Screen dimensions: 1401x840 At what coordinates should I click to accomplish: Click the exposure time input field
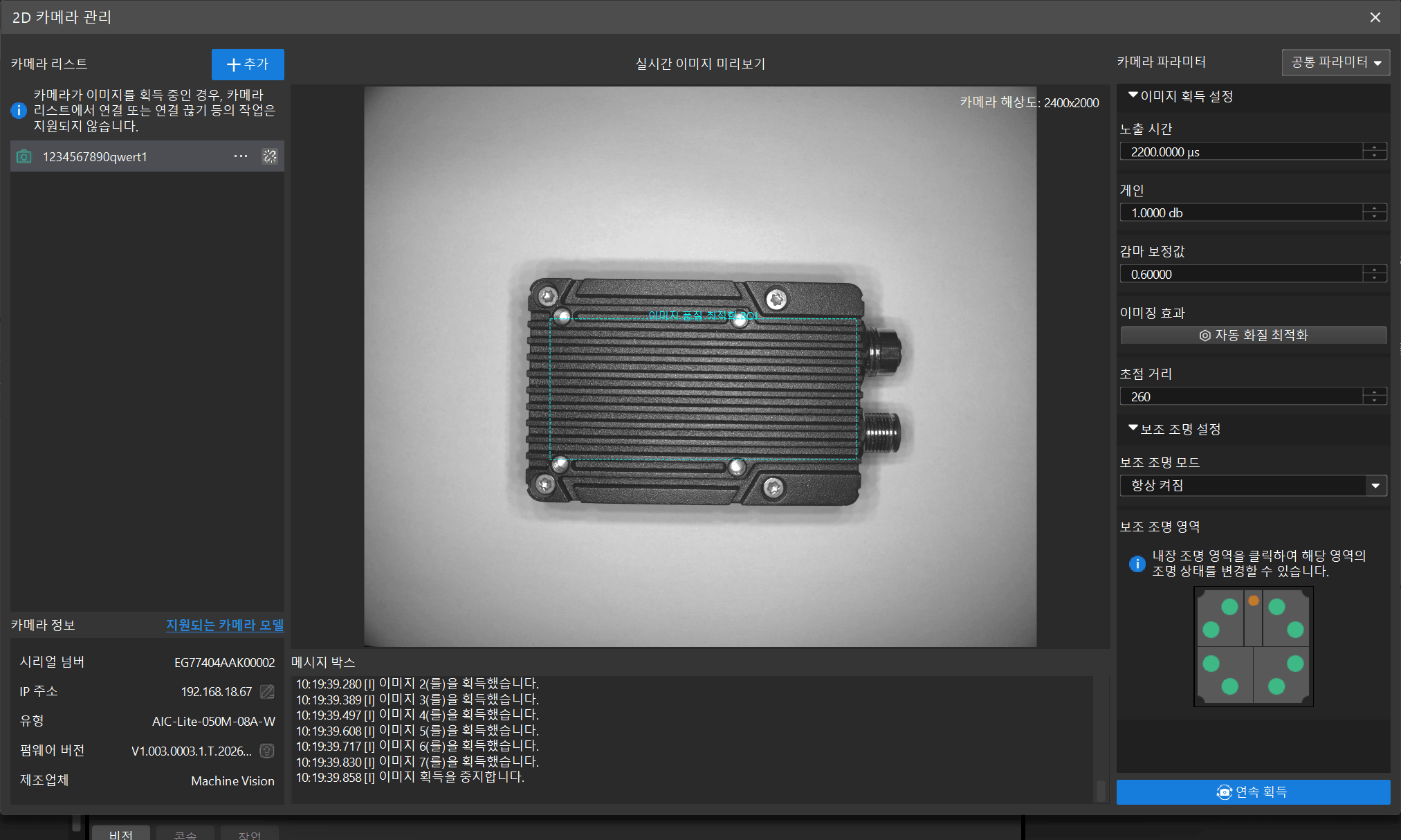point(1241,152)
